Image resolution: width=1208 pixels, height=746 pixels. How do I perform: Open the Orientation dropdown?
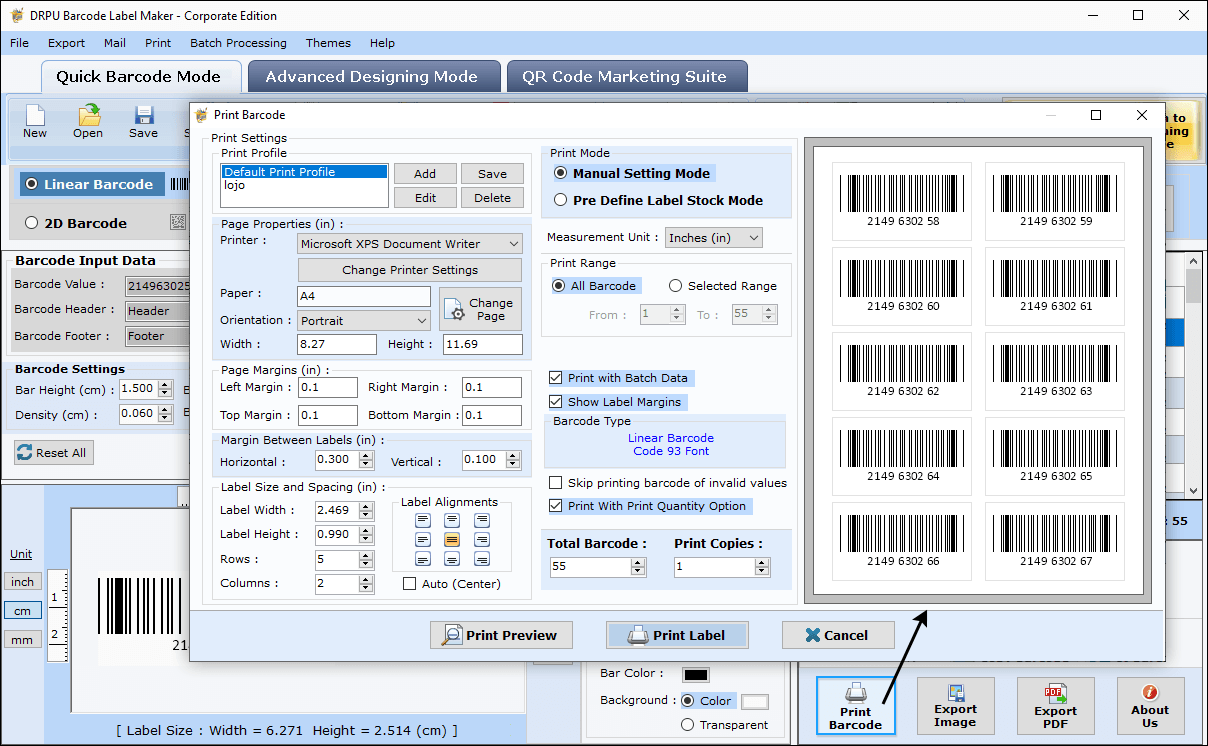[365, 321]
